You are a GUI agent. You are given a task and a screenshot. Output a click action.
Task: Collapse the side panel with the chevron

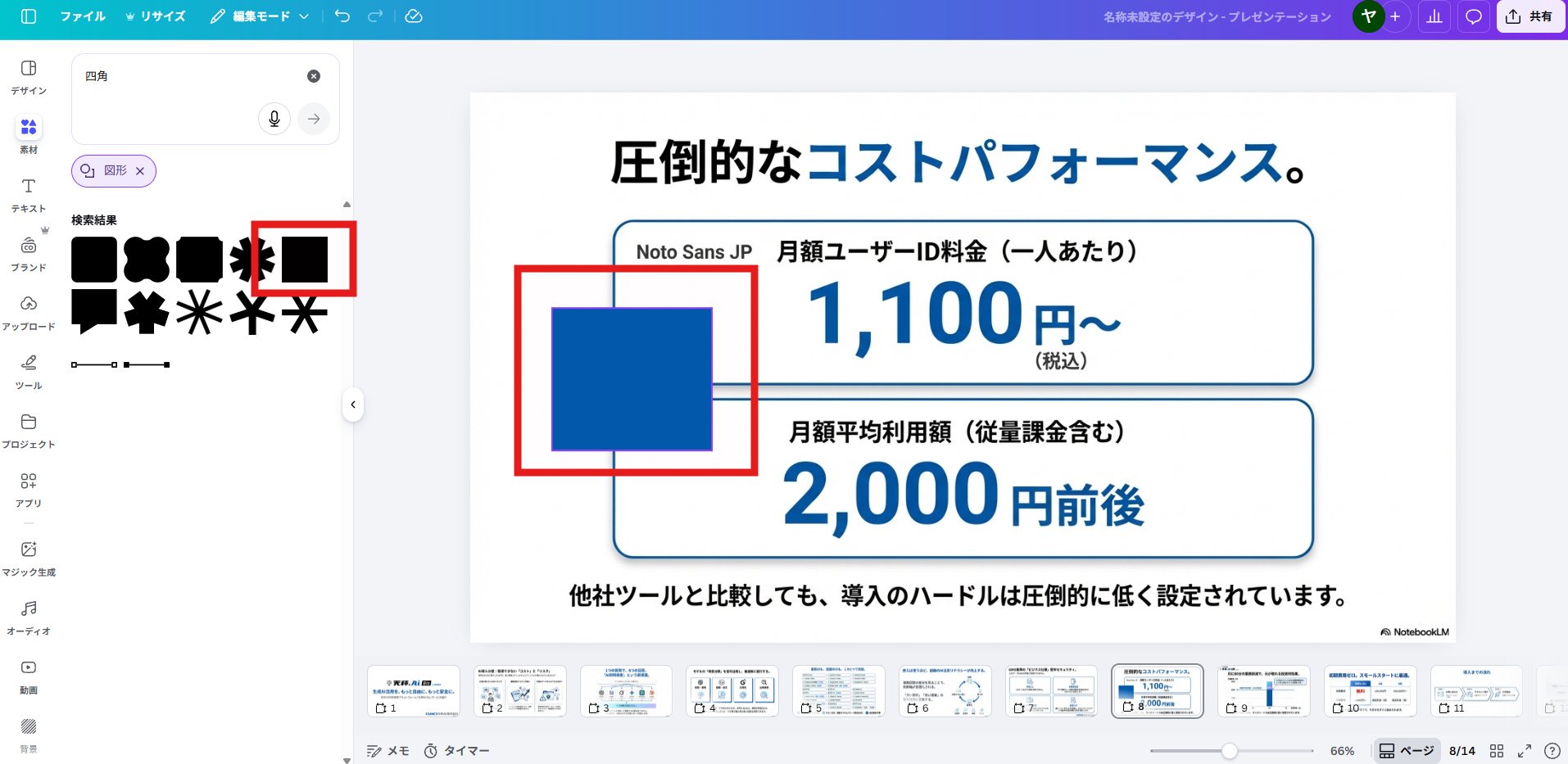pyautogui.click(x=352, y=404)
